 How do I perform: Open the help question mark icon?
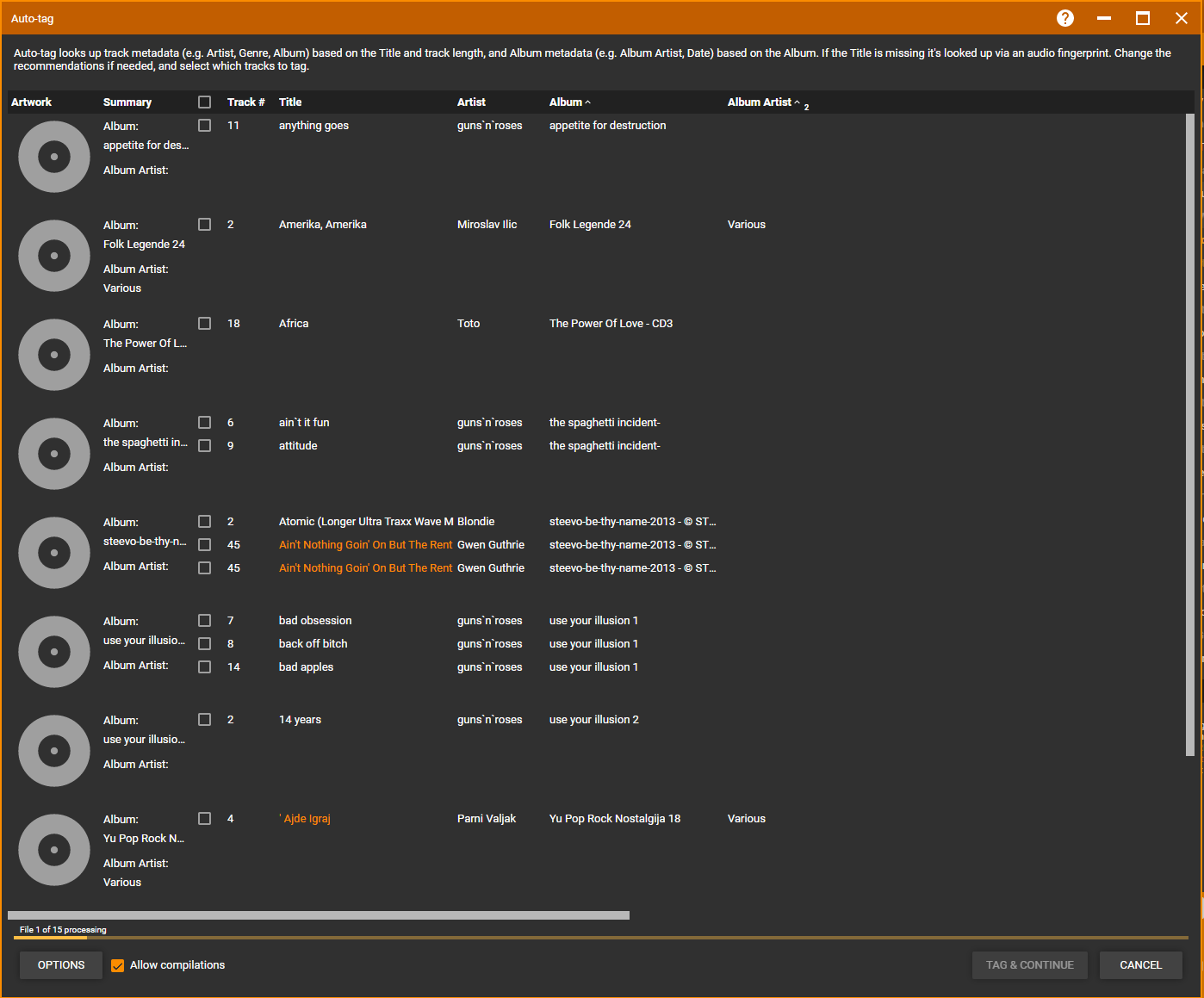point(1065,18)
